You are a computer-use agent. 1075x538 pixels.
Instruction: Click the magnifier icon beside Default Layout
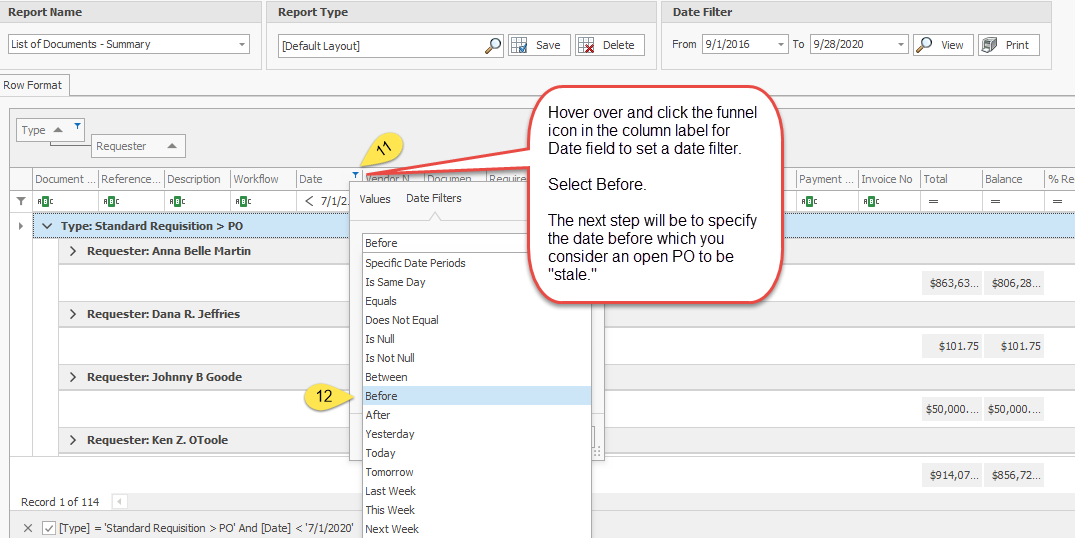tap(493, 45)
